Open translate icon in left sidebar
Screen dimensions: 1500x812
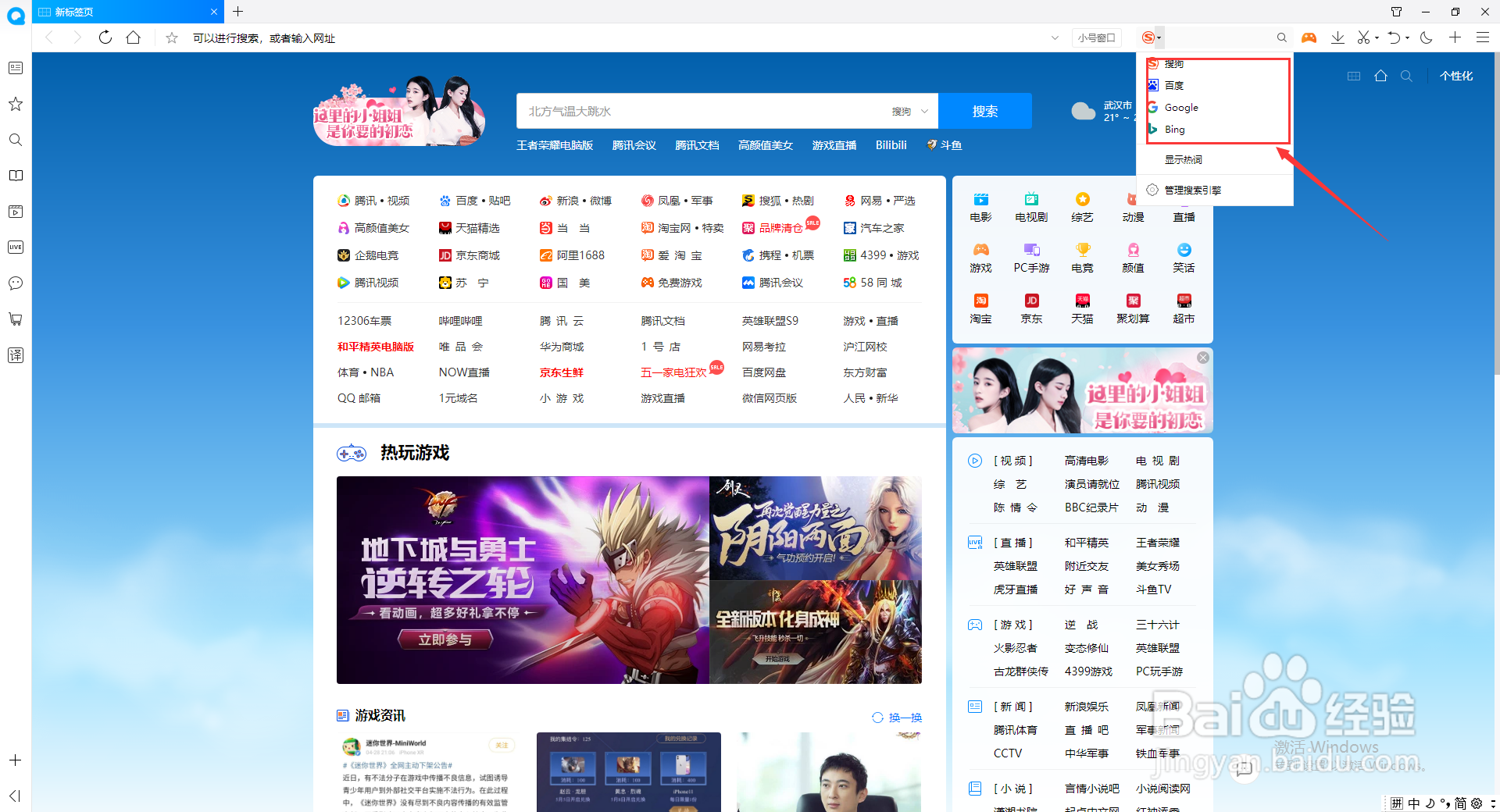point(16,355)
